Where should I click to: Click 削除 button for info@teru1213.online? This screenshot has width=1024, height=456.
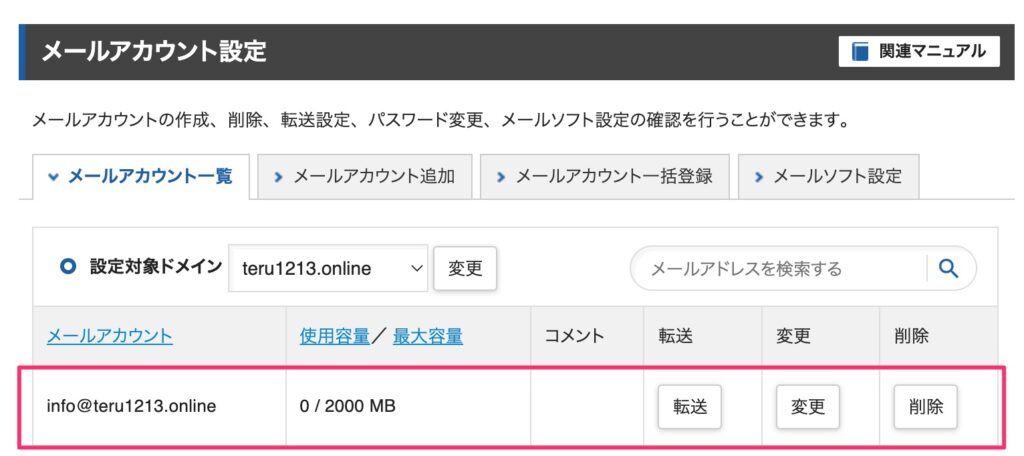925,406
